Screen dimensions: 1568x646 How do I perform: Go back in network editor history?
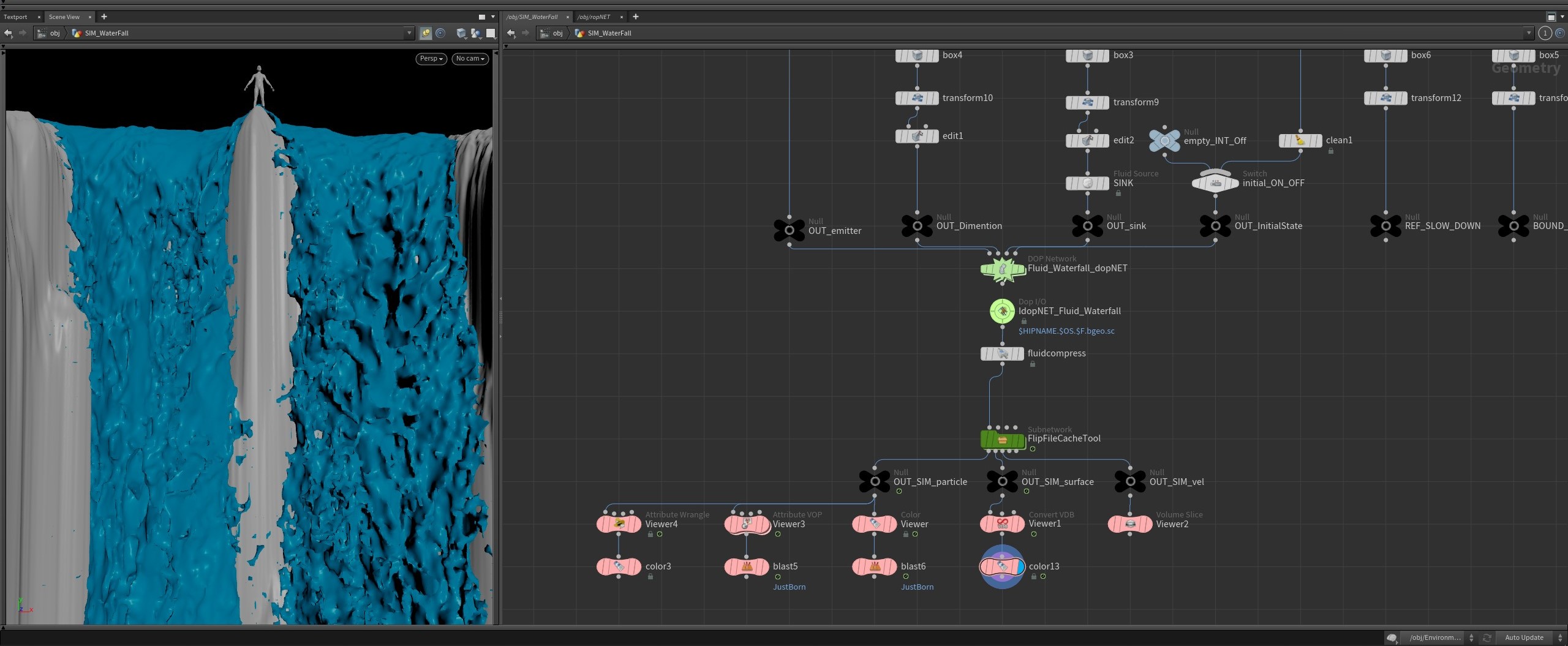[511, 33]
